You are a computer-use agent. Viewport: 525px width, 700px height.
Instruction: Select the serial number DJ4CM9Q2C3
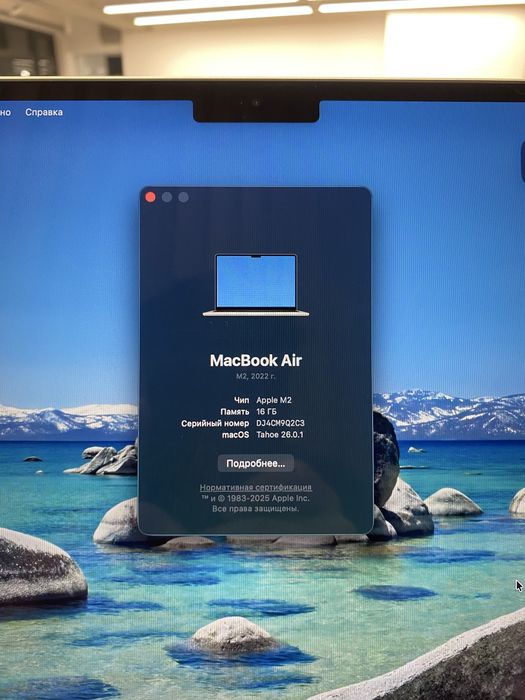(280, 423)
